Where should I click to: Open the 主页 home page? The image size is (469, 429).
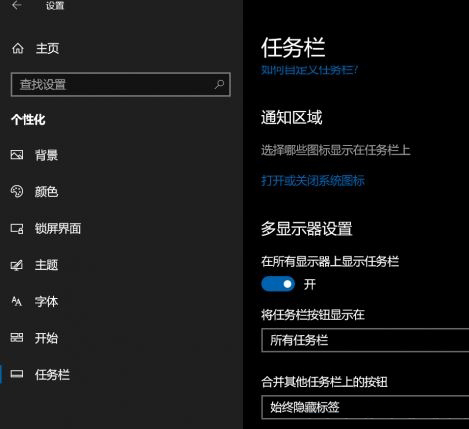[x=47, y=48]
